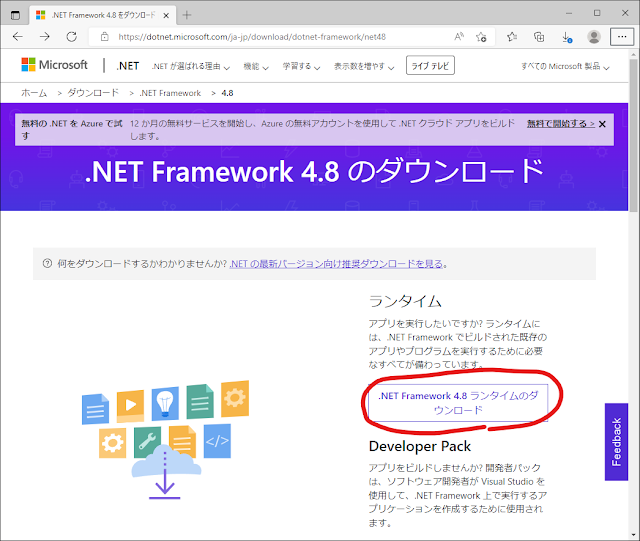Screen dimensions: 640x541
Task: Click the question mark help icon
Action: coord(47,263)
